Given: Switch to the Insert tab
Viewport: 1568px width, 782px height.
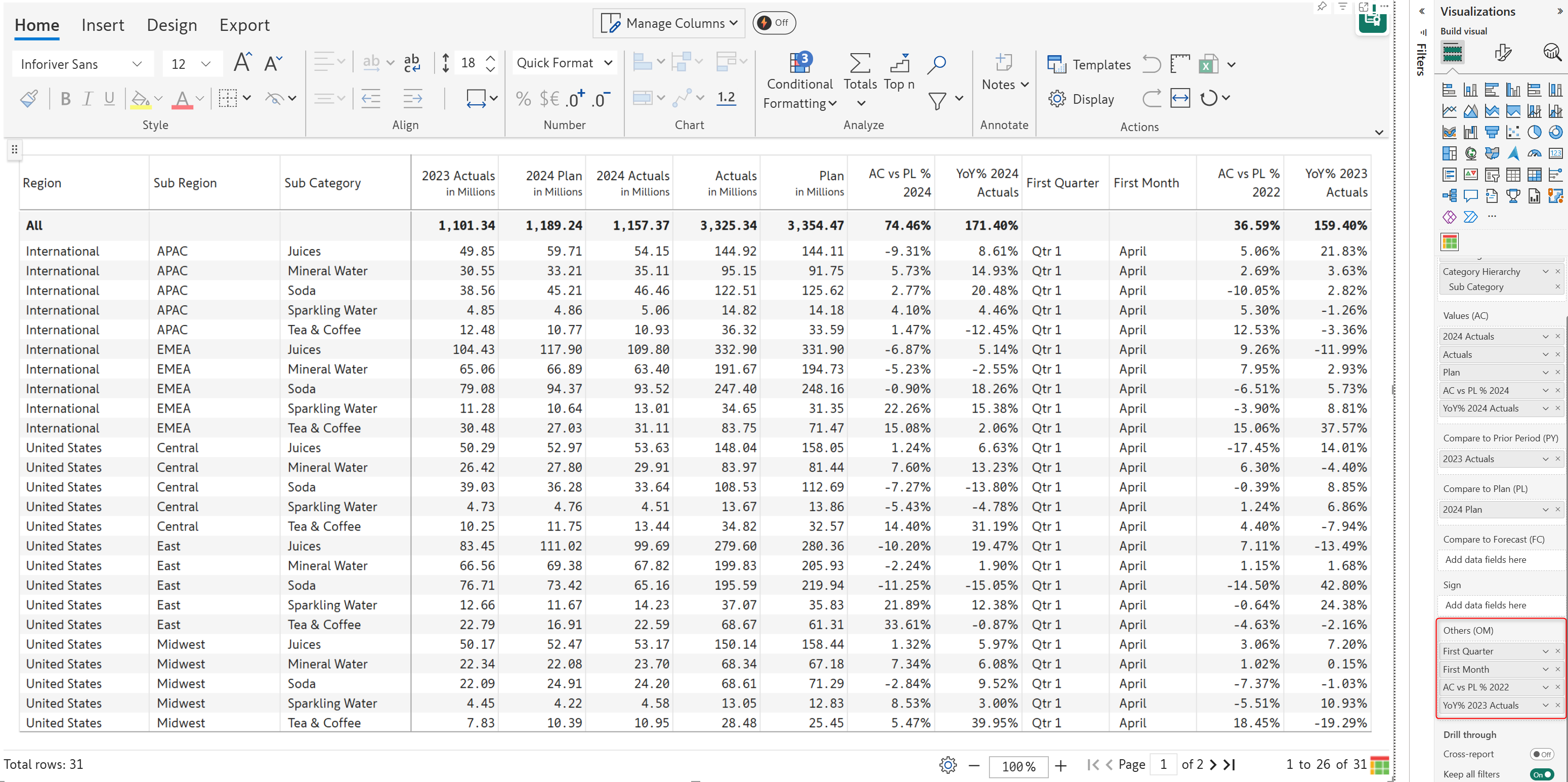Looking at the screenshot, I should 102,25.
